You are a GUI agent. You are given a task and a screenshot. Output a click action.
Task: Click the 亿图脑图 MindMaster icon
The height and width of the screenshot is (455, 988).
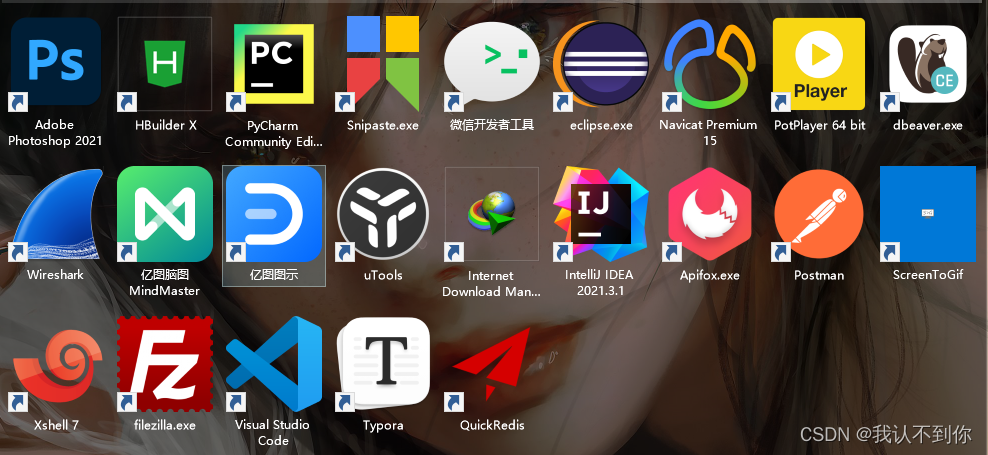[x=164, y=214]
